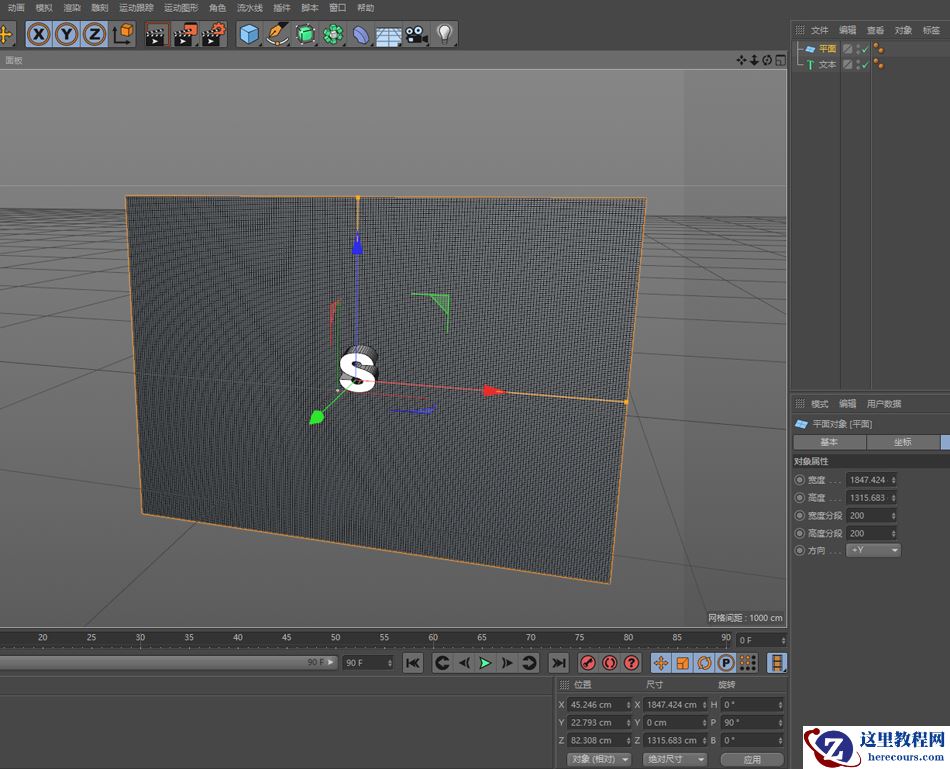Select the floor/environment icon in toolbar
The image size is (950, 769).
(x=388, y=34)
